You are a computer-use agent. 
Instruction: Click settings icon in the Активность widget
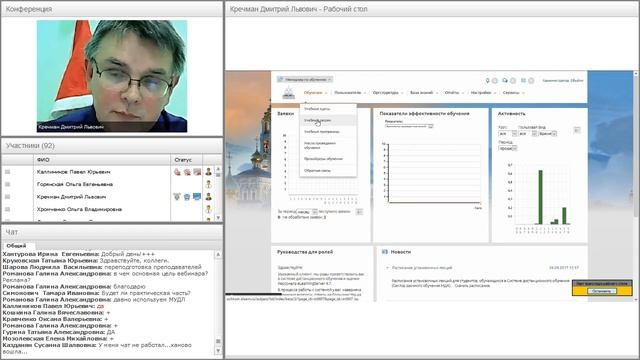(577, 130)
